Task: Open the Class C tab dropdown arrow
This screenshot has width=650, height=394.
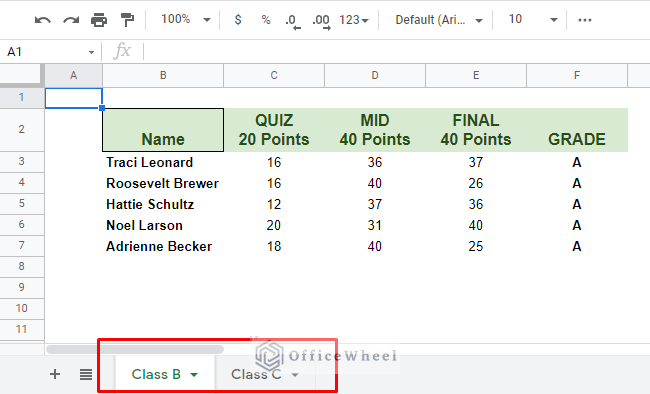Action: pyautogui.click(x=294, y=375)
